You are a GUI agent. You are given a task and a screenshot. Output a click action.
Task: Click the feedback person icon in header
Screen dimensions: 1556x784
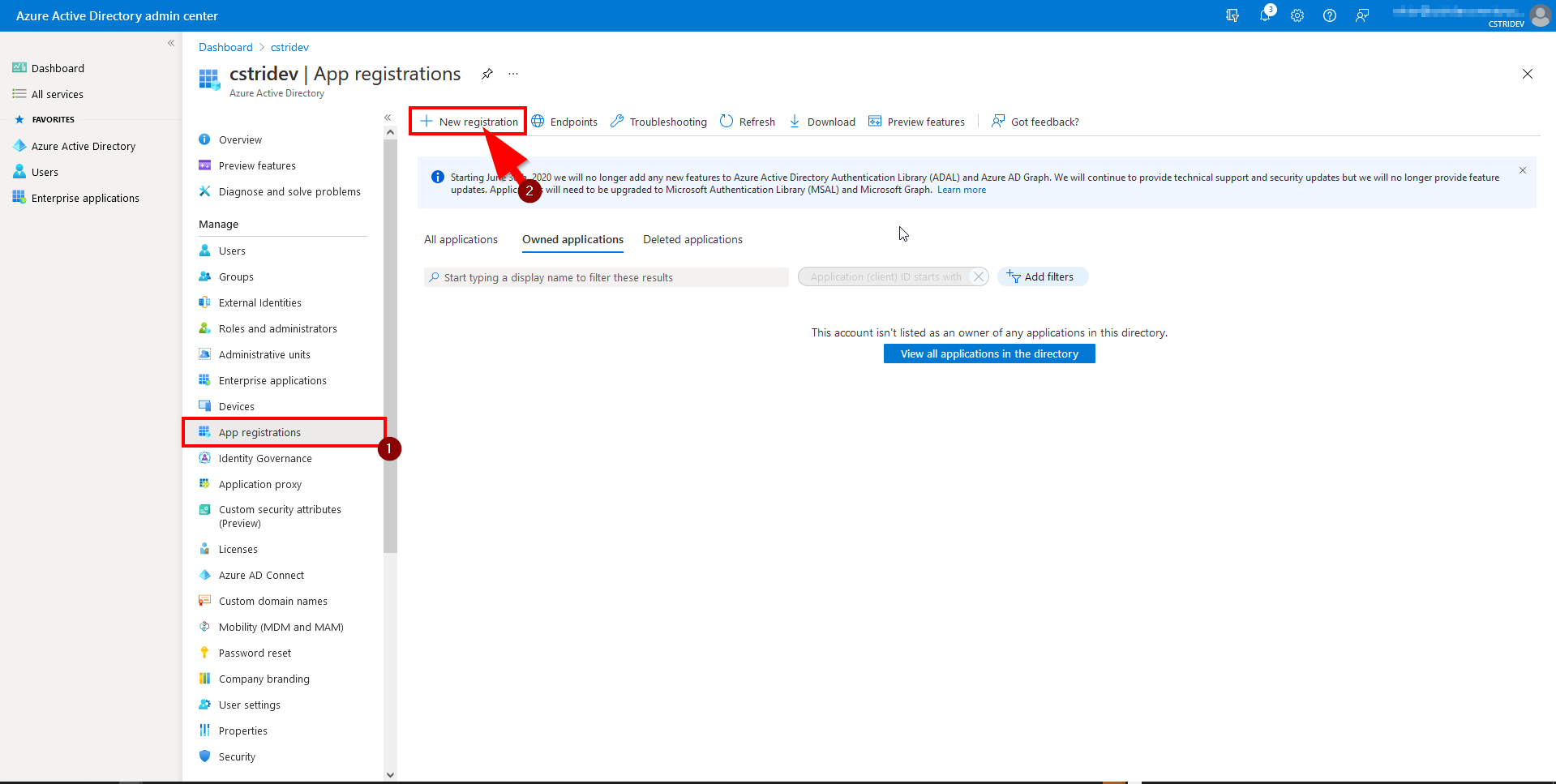pos(1362,15)
